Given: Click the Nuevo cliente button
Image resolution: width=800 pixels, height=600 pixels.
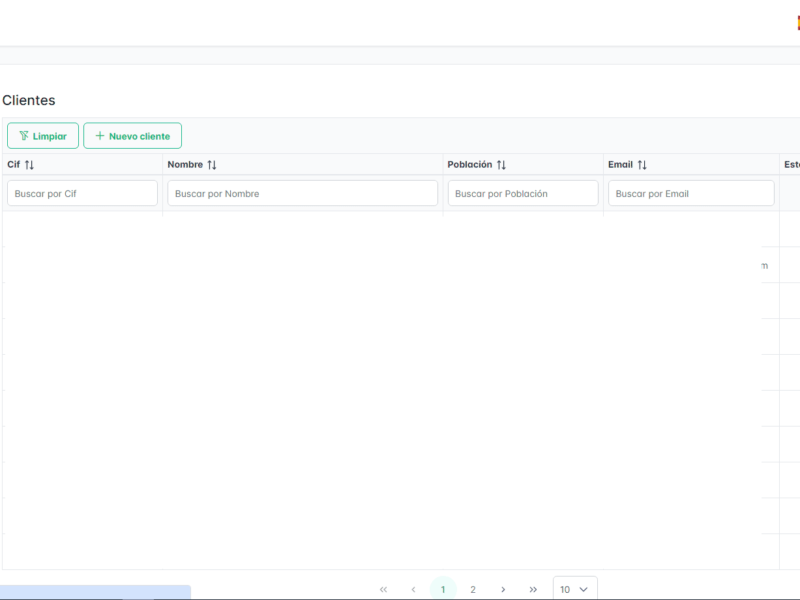Looking at the screenshot, I should (132, 135).
